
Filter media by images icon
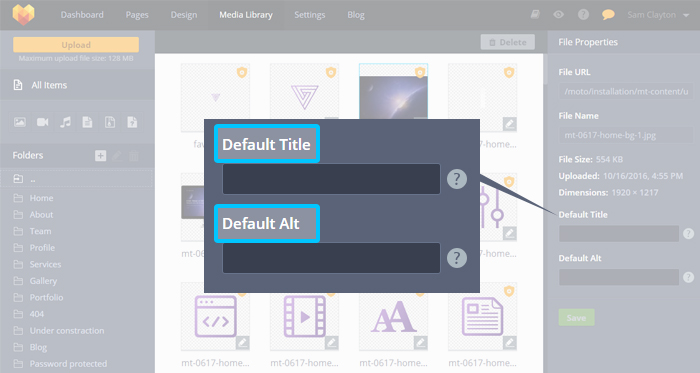20,122
